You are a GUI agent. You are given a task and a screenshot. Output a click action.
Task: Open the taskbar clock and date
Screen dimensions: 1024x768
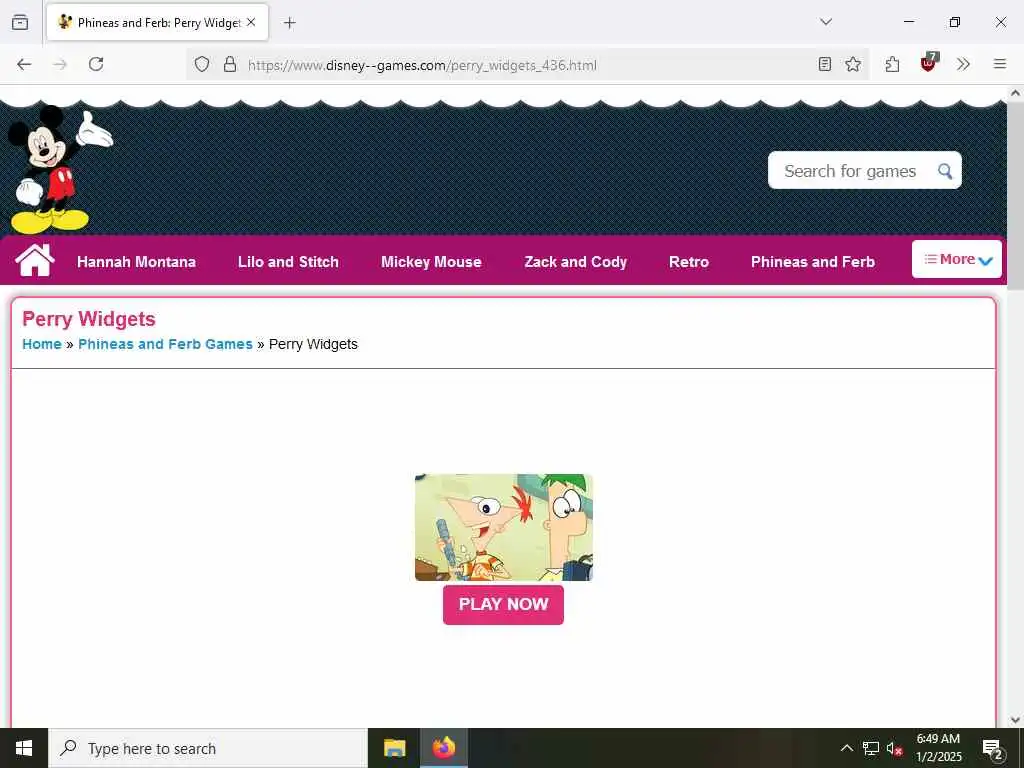coord(938,748)
